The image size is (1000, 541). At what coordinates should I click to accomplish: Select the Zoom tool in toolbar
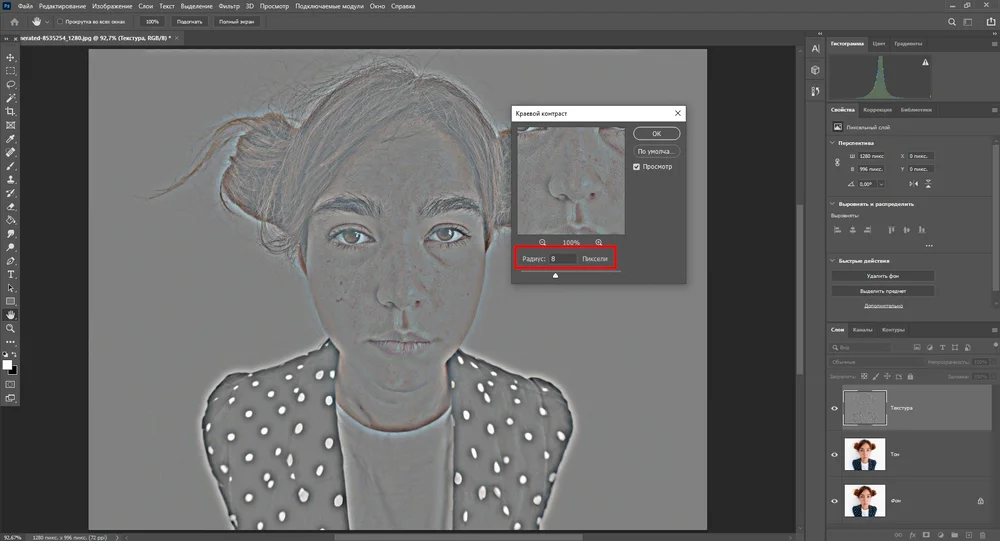10,329
